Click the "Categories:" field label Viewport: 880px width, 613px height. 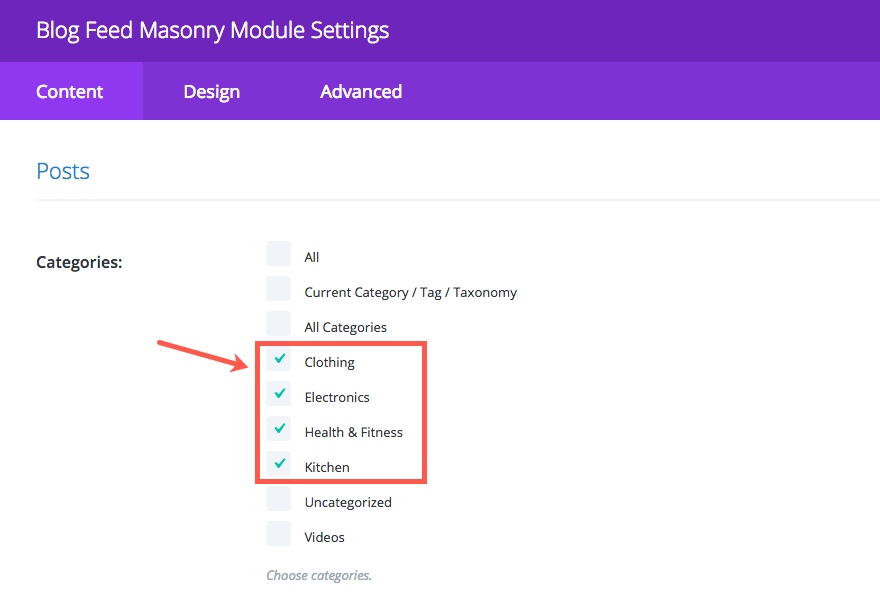coord(79,263)
